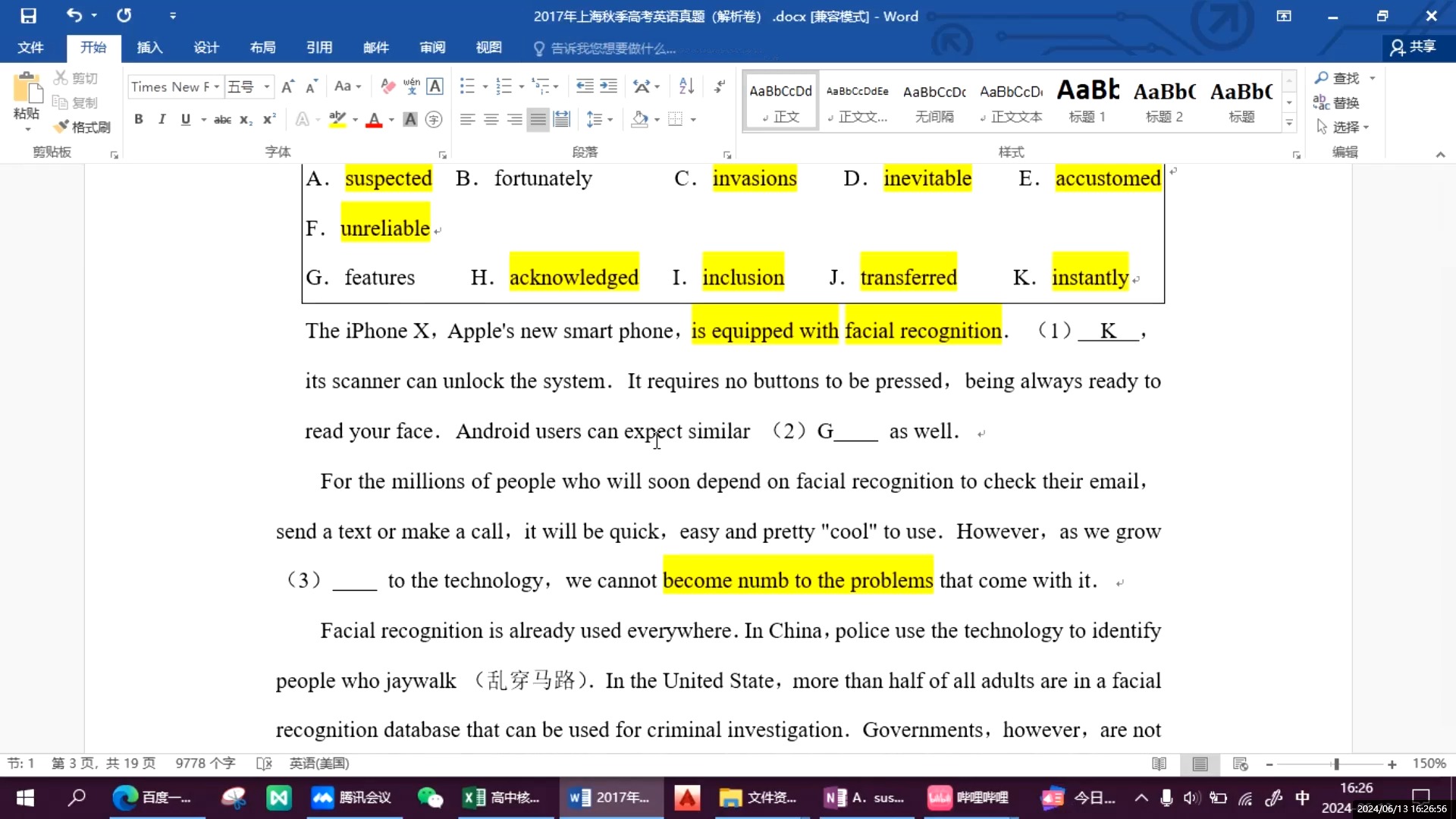Switch to the 引用 (References) tab
Viewport: 1456px width, 819px height.
(x=319, y=48)
